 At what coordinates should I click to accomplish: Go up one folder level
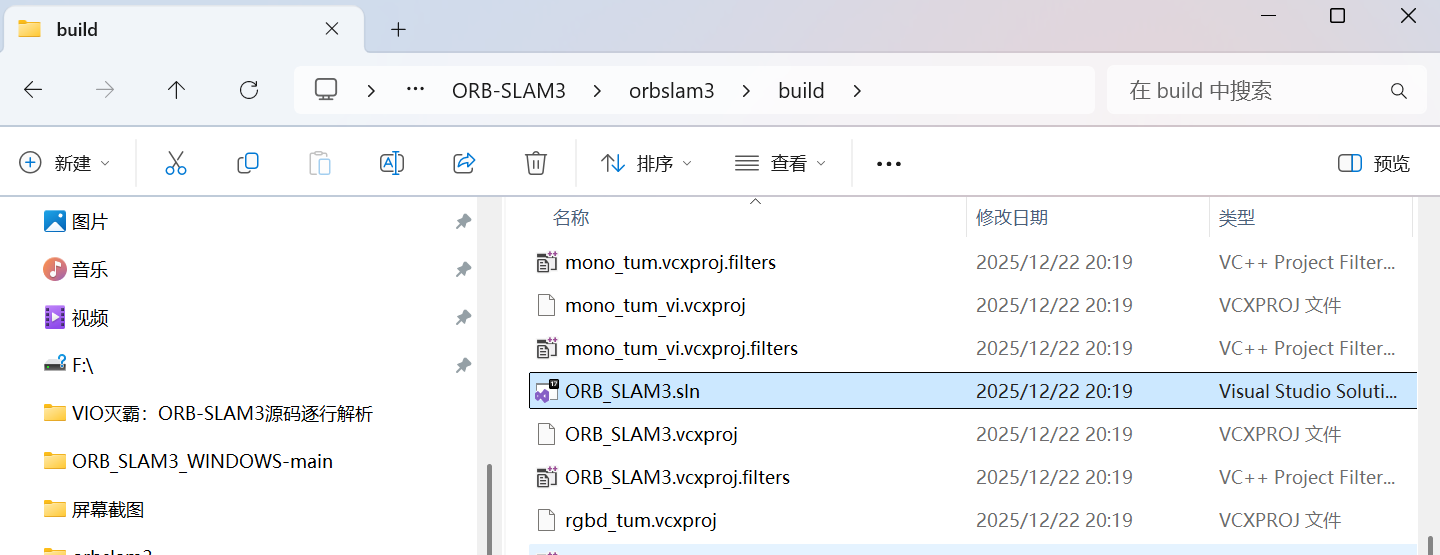(x=177, y=90)
